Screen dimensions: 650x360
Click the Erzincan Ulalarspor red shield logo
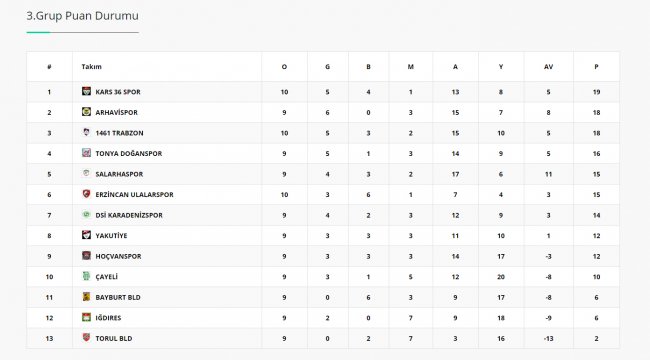click(86, 194)
